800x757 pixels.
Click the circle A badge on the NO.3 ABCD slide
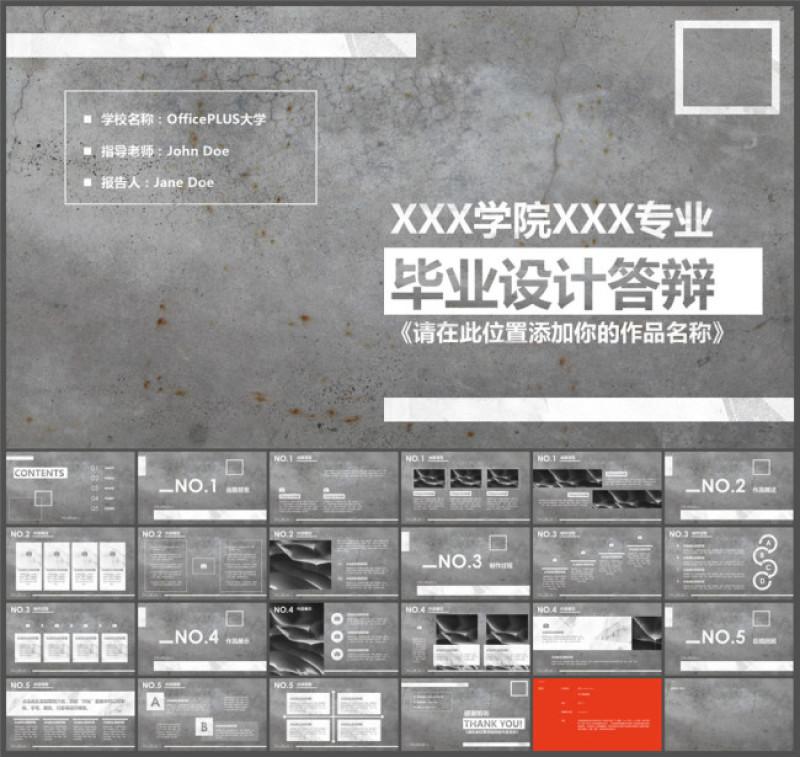point(768,542)
